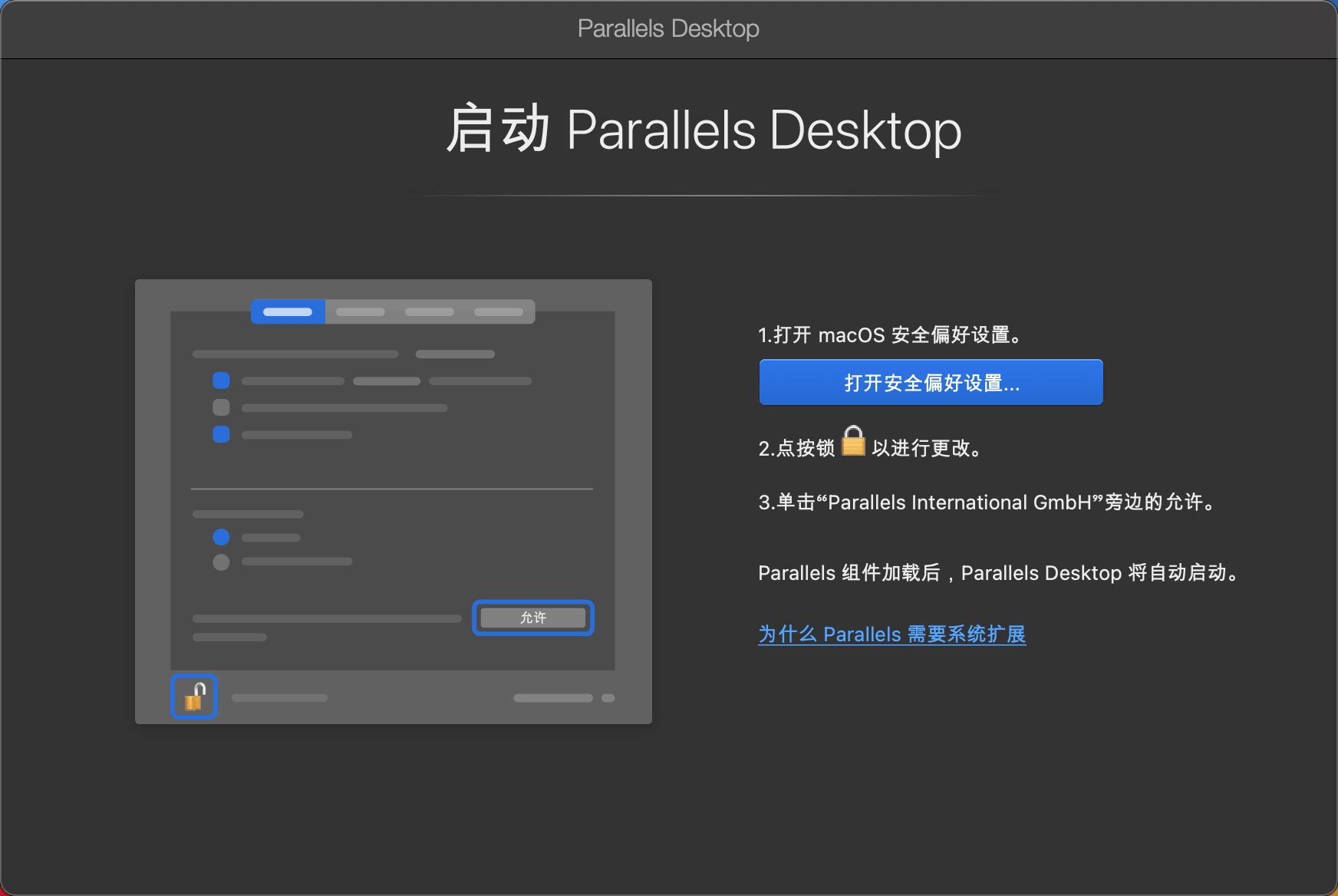
Task: Toggle the lower blue checkbox above the divider
Action: coord(221,434)
